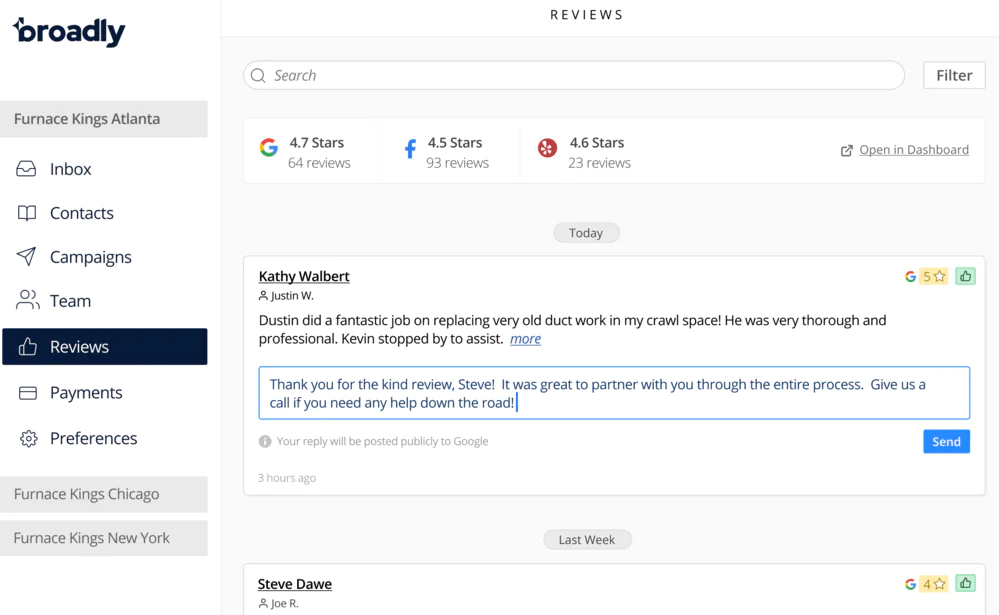Click the Contacts book icon

[x=27, y=213]
